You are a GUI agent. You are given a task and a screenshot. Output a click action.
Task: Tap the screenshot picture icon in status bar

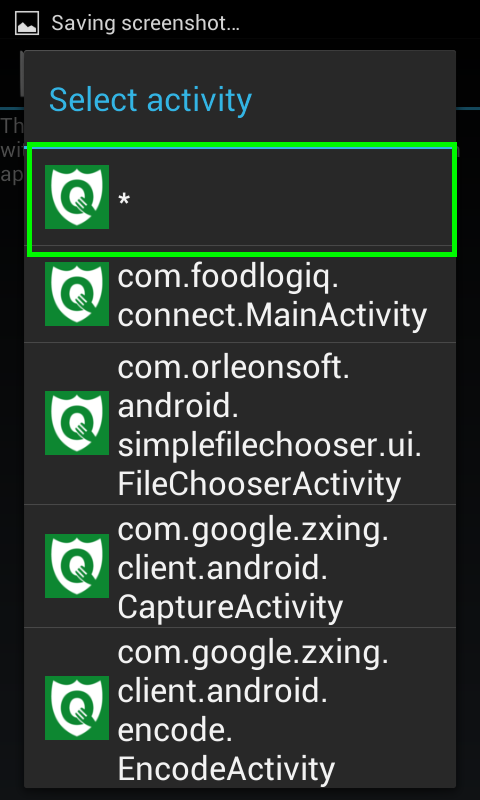[x=27, y=23]
